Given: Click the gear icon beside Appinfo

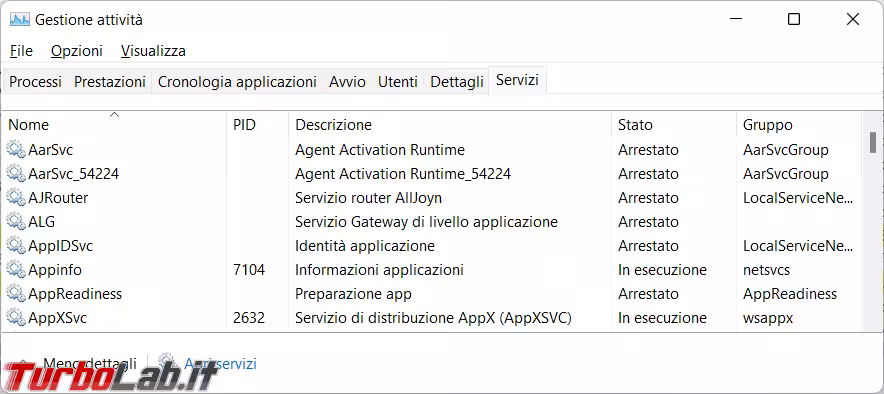Looking at the screenshot, I should [x=16, y=270].
